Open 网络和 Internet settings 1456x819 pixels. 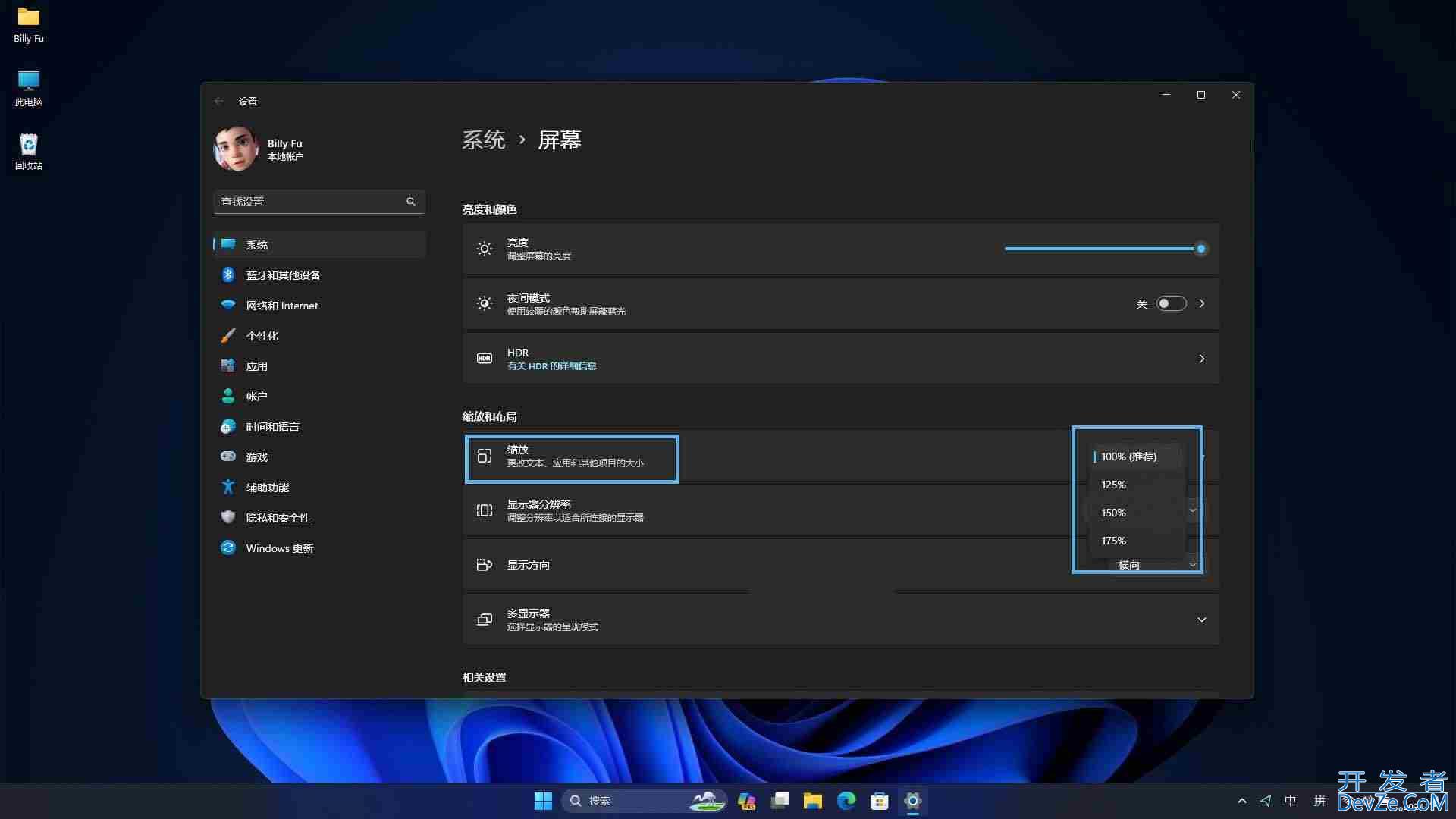[319, 306]
